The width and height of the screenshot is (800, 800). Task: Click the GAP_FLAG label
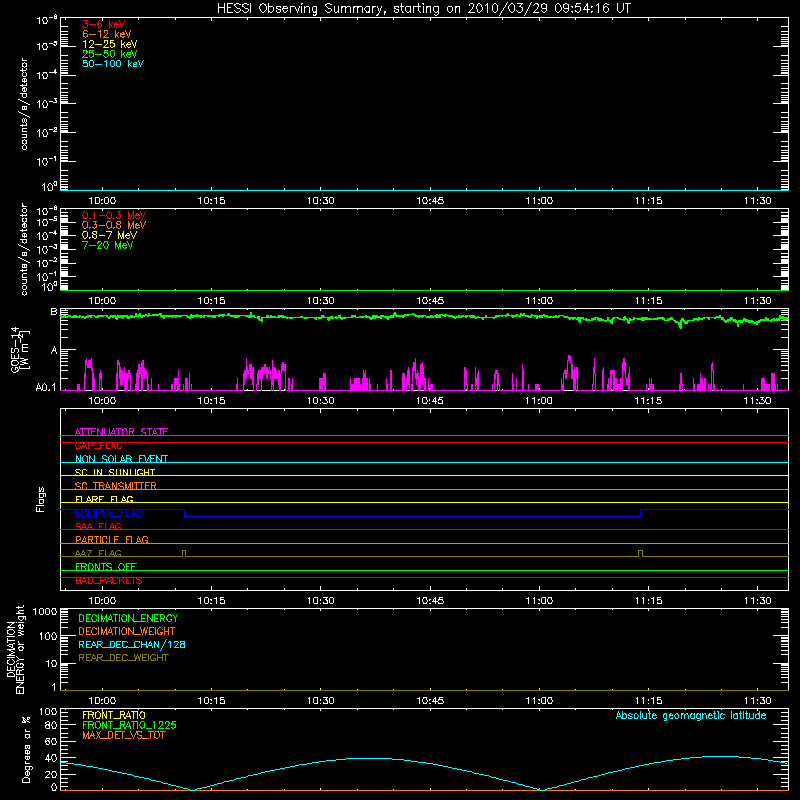point(98,445)
